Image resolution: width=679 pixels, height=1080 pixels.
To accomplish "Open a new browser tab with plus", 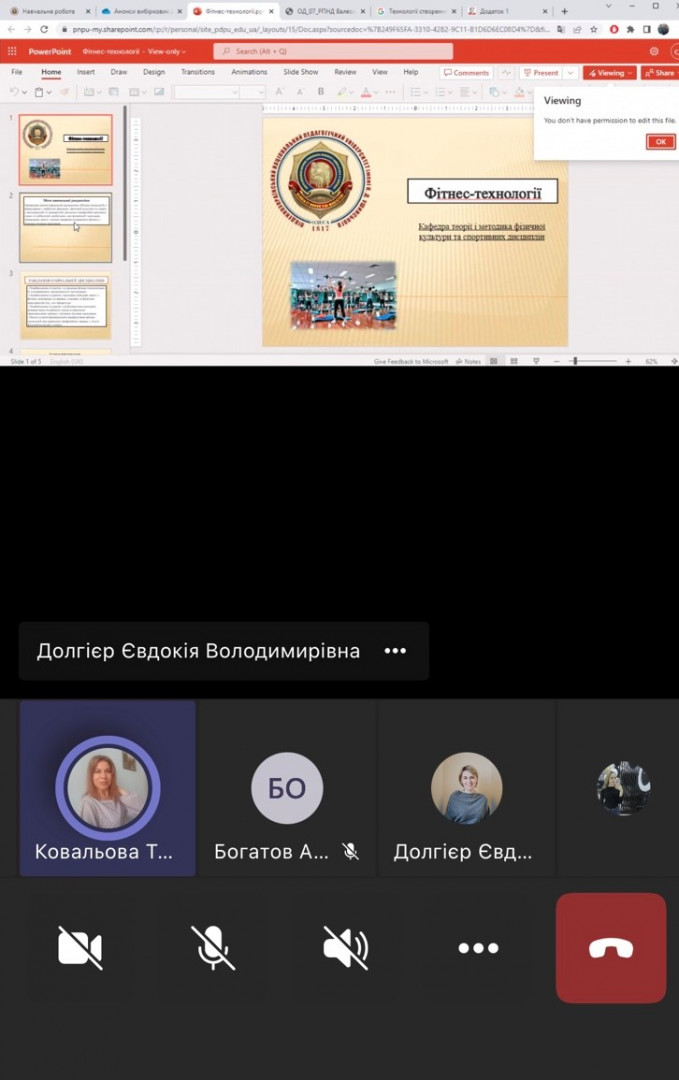I will tap(565, 11).
